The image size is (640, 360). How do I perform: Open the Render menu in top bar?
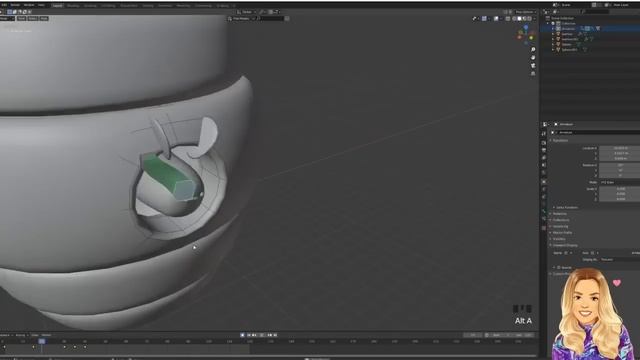click(x=15, y=5)
